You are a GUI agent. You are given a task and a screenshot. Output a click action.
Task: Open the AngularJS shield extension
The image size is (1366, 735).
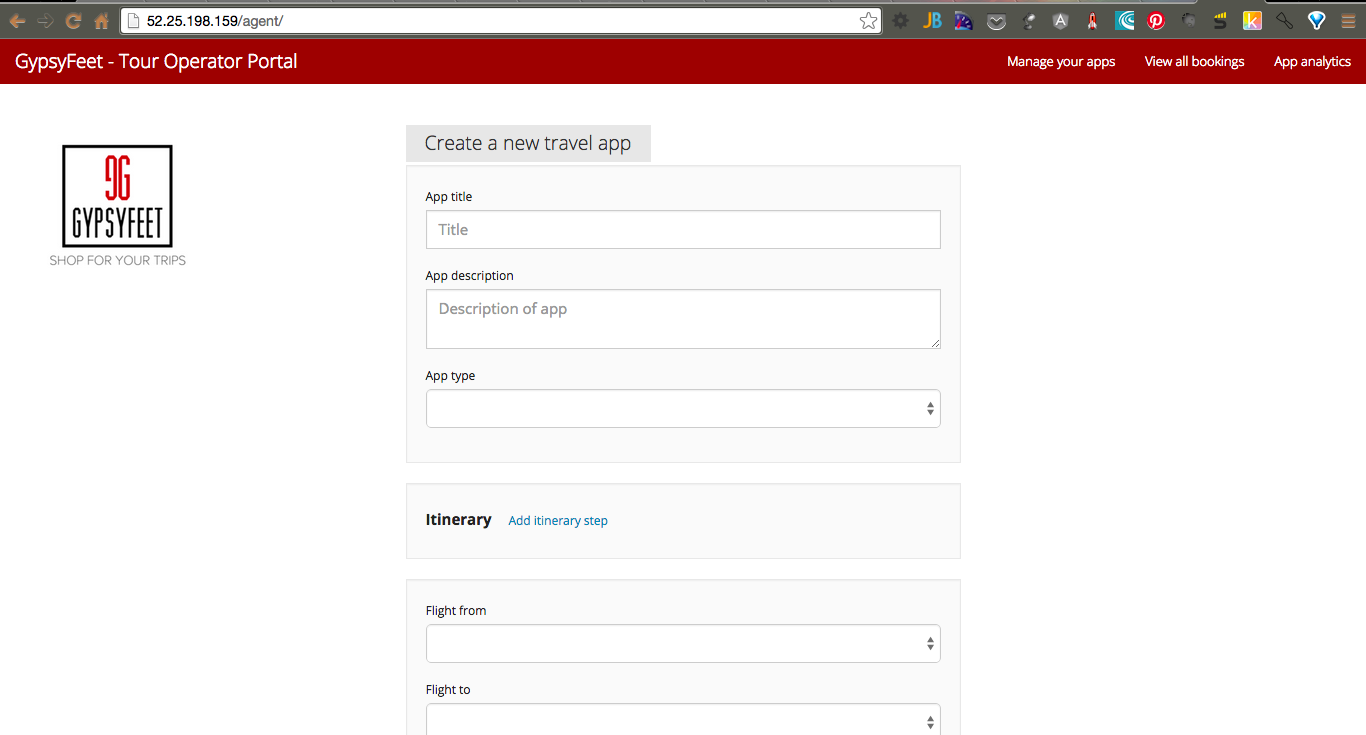1060,20
